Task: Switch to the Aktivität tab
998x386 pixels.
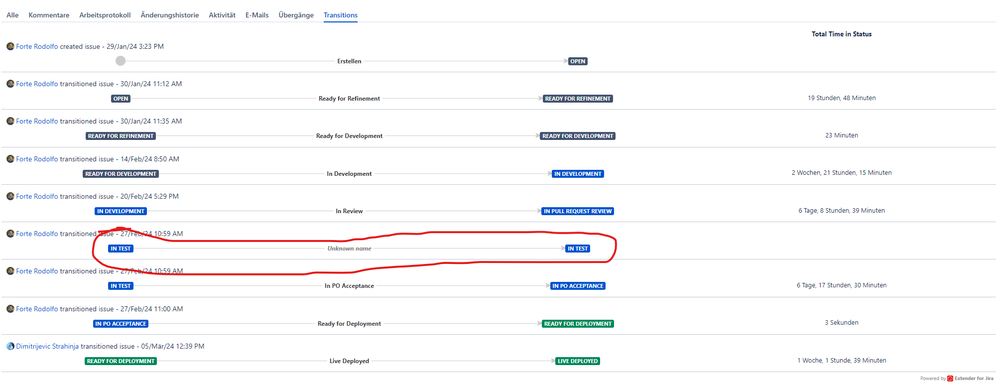Action: [x=222, y=15]
